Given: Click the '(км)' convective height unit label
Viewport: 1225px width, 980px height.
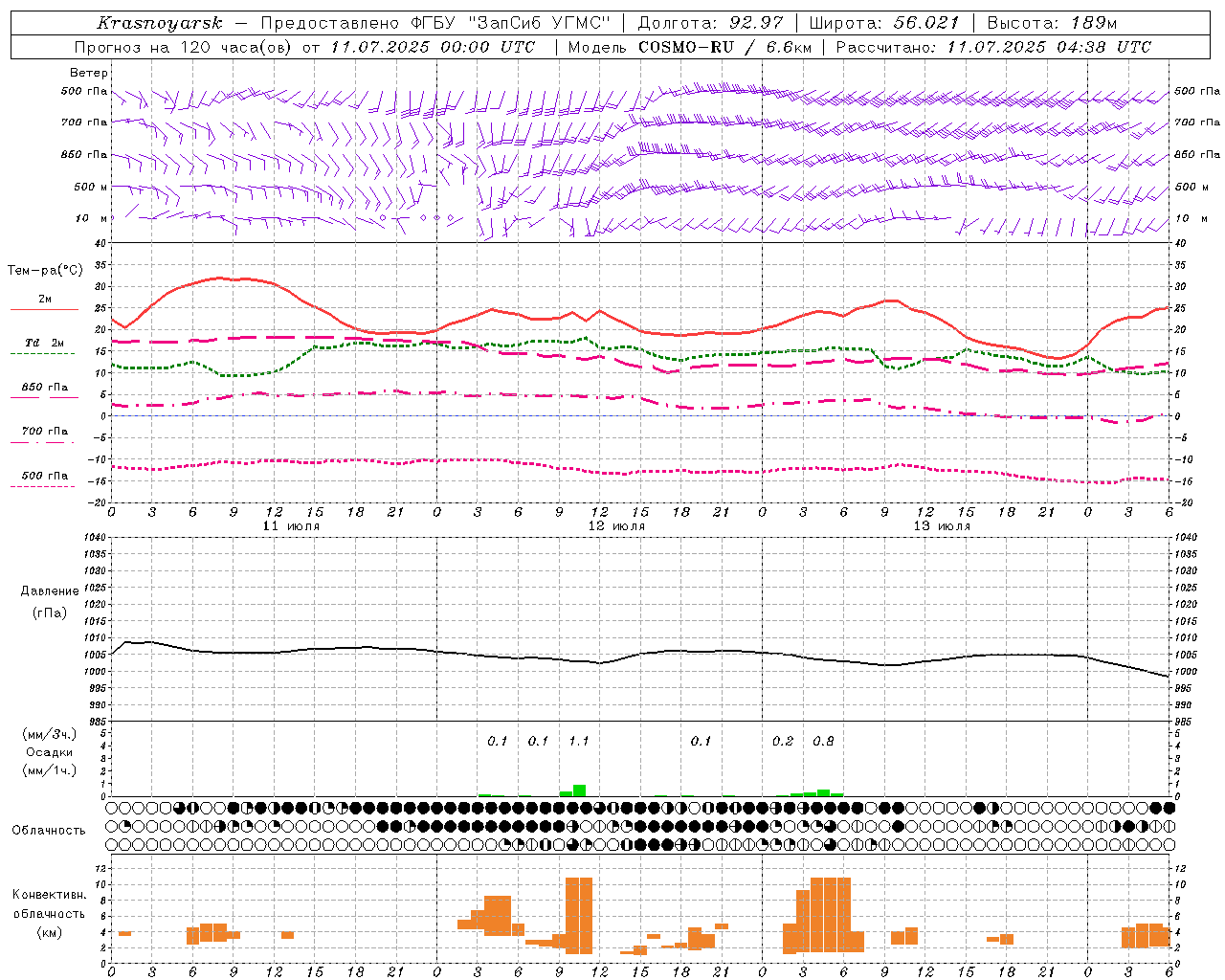Looking at the screenshot, I should tap(50, 932).
